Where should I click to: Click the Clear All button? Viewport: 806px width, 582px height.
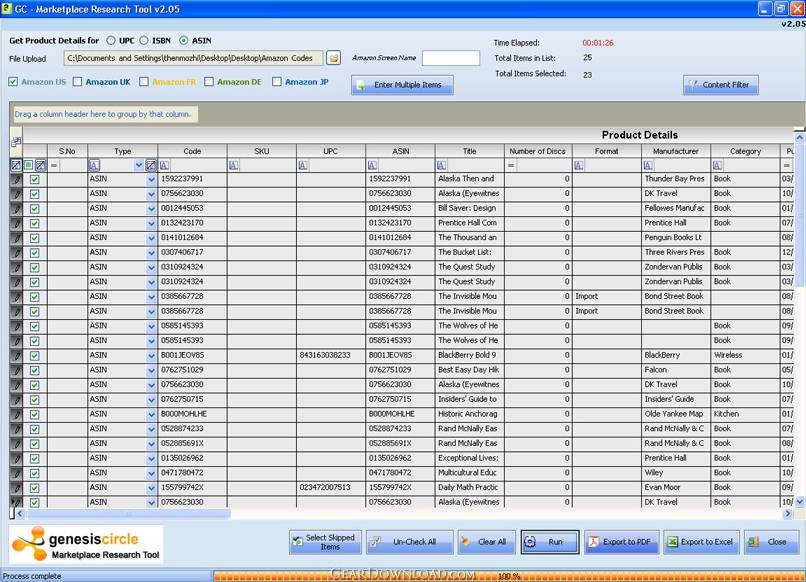tap(486, 542)
